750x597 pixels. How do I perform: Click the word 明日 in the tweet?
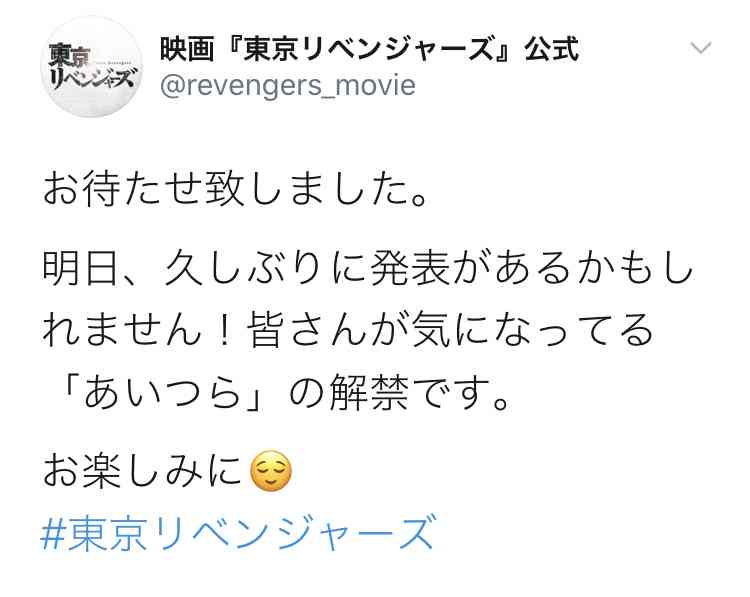80,267
